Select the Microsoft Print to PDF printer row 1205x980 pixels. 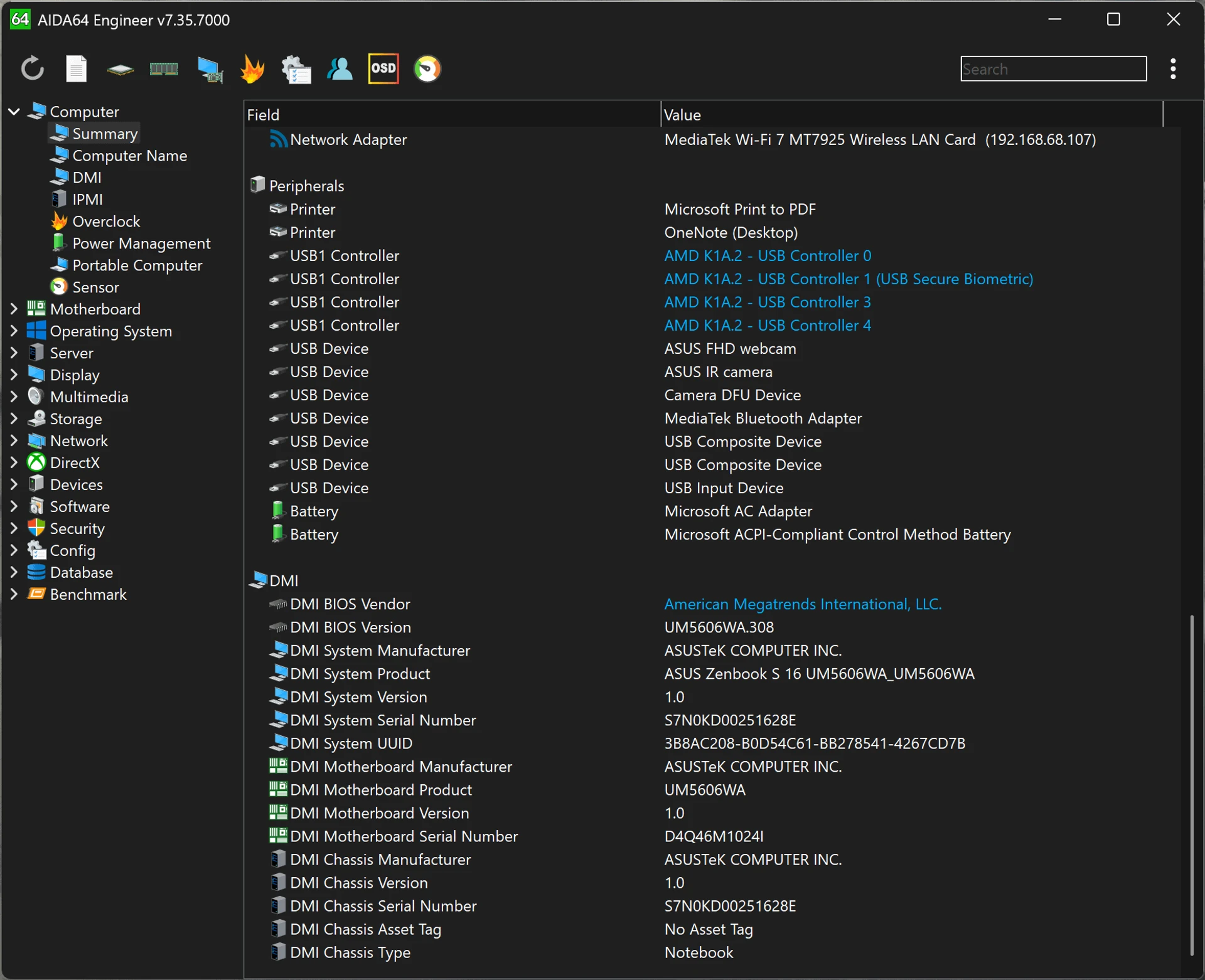(712, 209)
